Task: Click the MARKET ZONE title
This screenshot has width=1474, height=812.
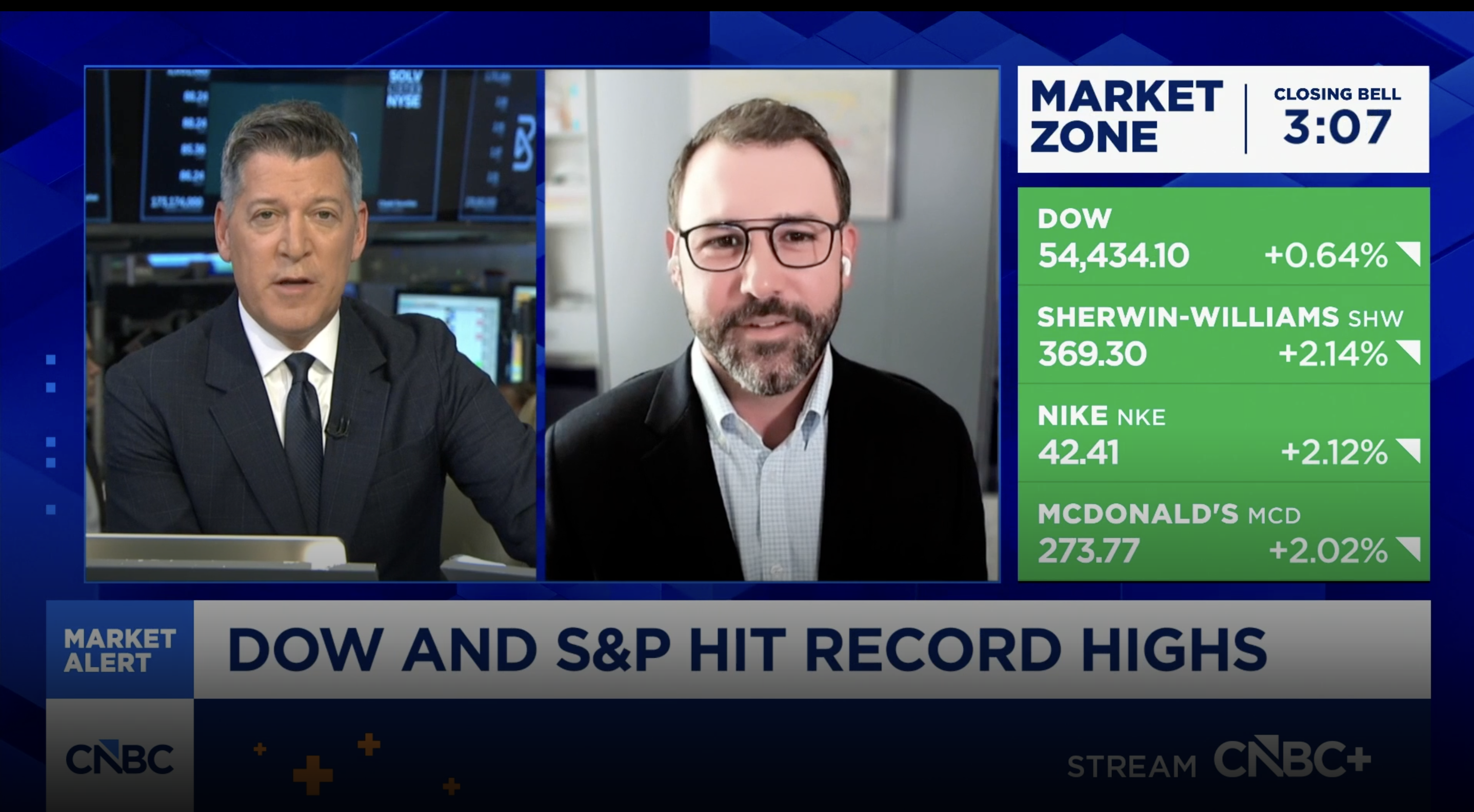Action: tap(1127, 117)
